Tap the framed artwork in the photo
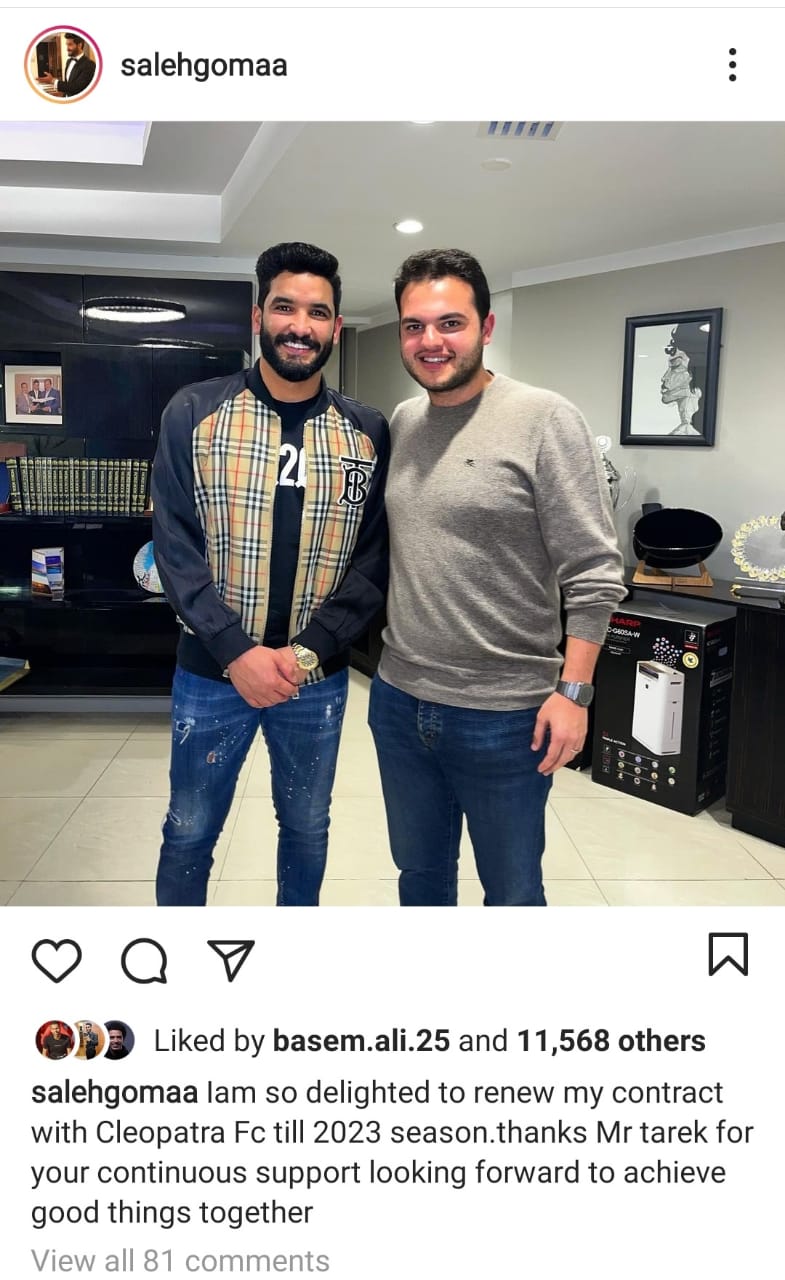785x1280 pixels. [671, 376]
